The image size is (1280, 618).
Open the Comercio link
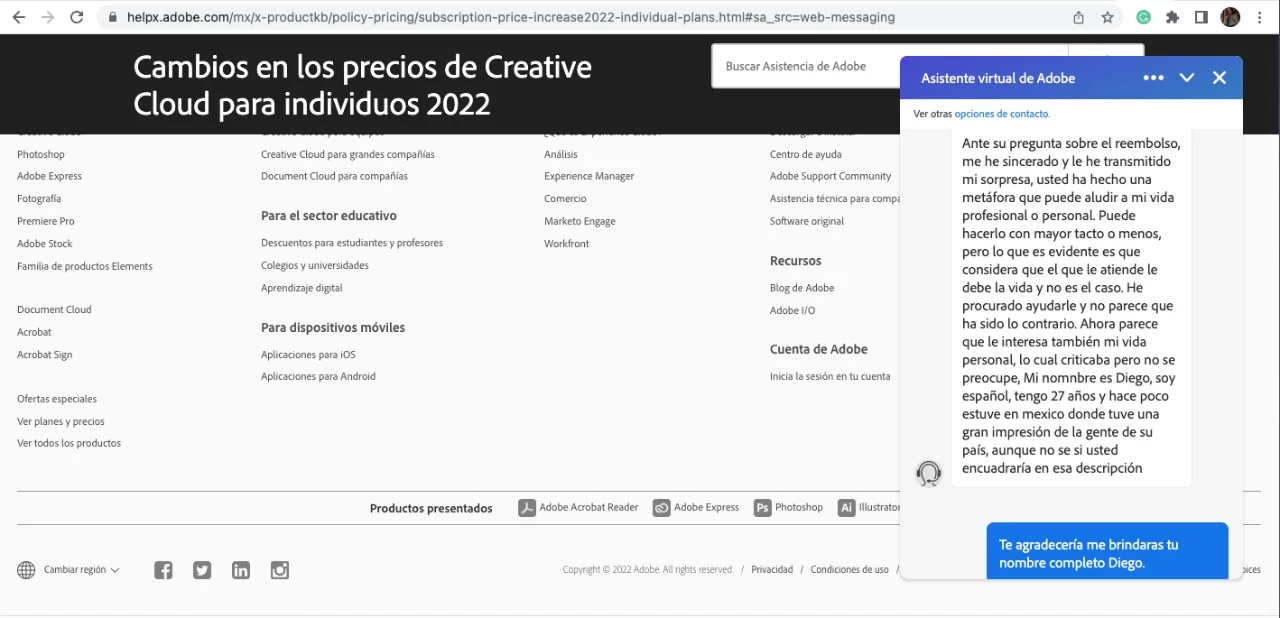coord(565,199)
